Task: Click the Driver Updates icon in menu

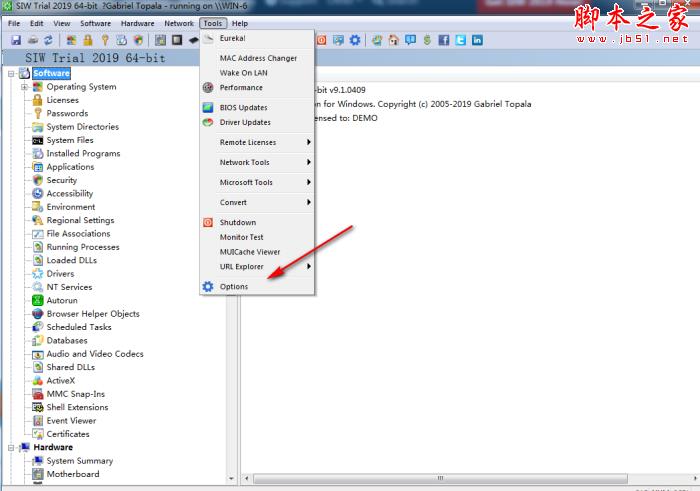Action: coord(208,122)
